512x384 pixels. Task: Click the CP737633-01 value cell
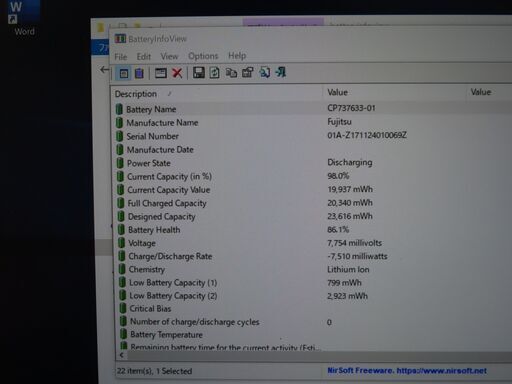click(x=351, y=108)
